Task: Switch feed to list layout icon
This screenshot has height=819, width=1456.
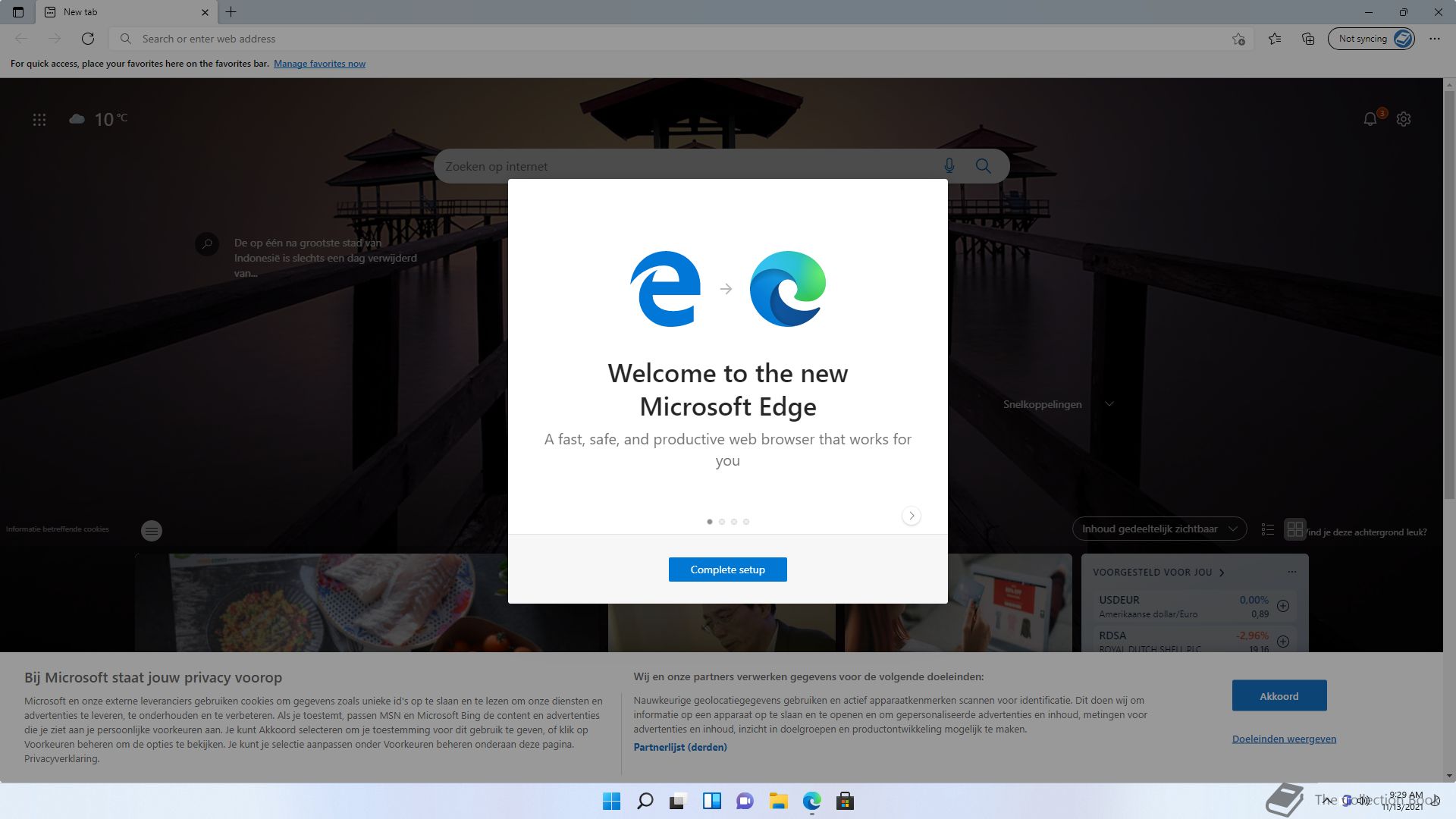Action: click(x=1267, y=529)
